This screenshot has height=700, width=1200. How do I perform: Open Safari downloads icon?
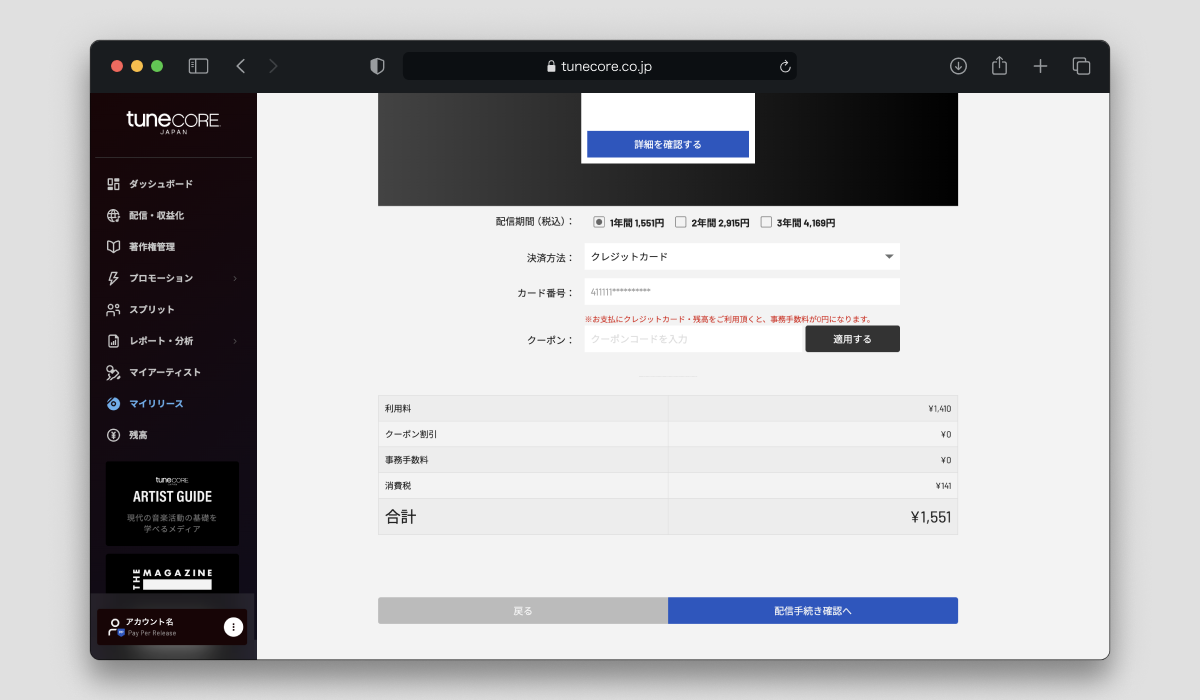tap(958, 66)
